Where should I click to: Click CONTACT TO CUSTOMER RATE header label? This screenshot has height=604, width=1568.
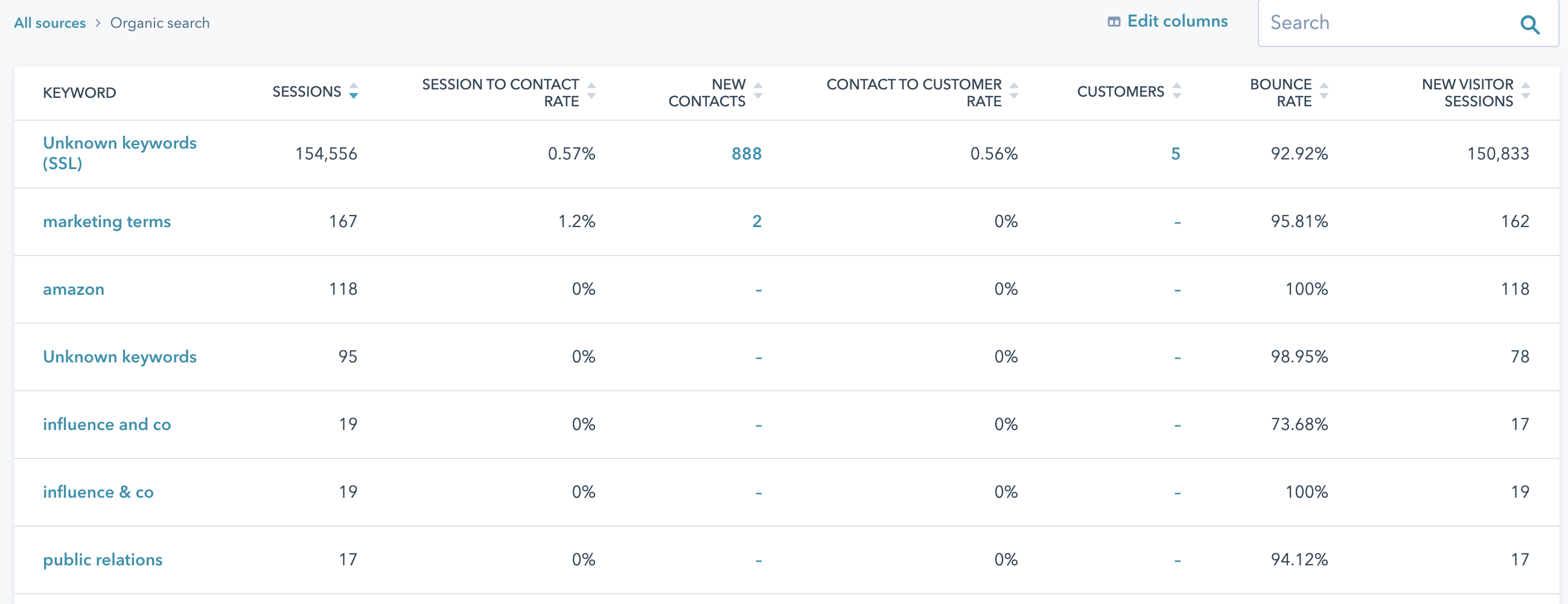coord(914,92)
